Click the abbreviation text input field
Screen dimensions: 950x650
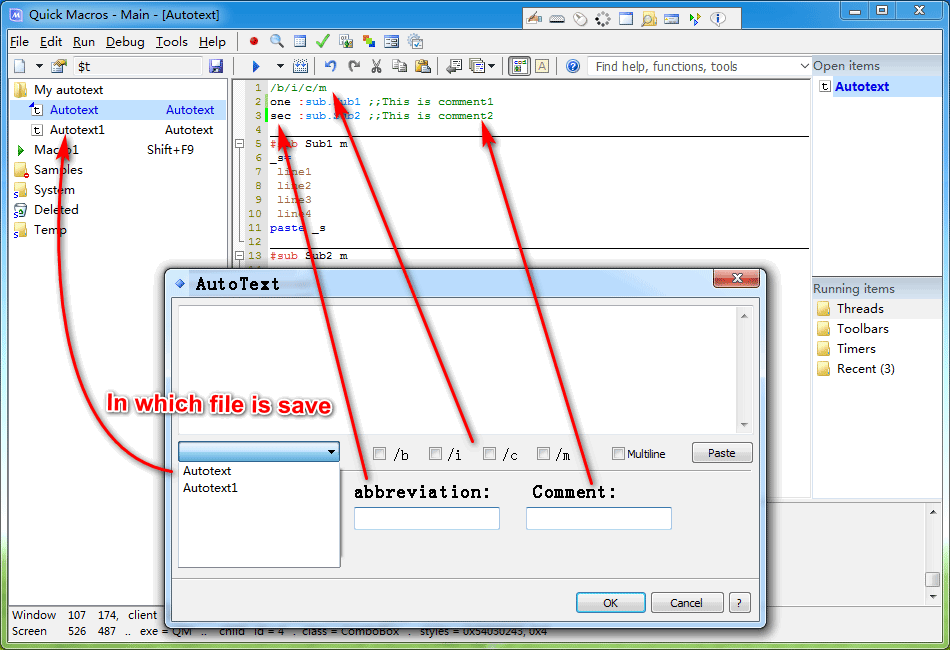click(427, 518)
